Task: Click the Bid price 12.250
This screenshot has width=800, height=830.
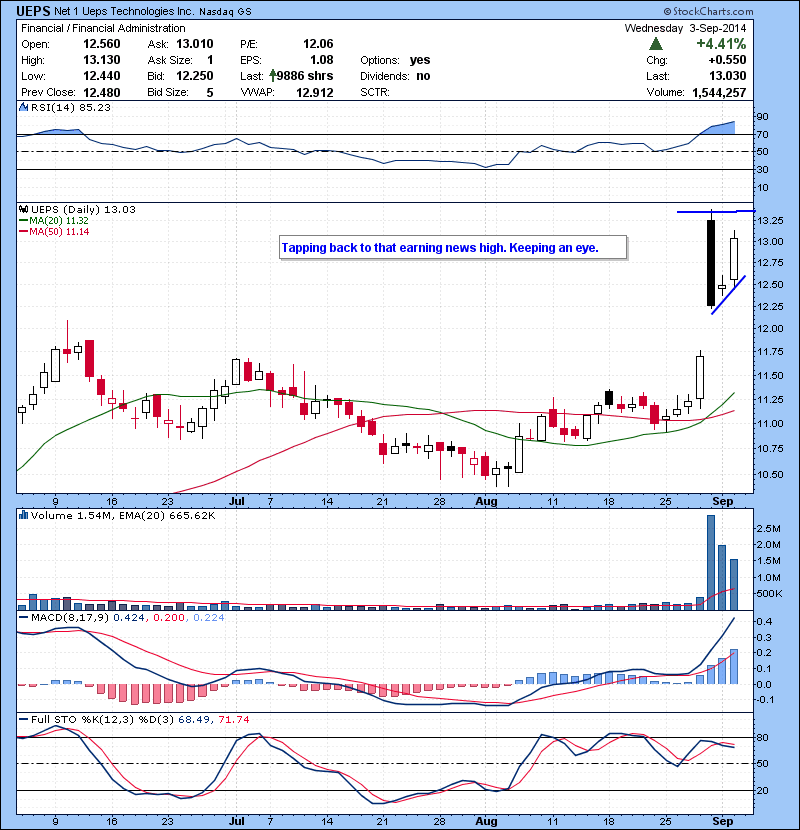Action: 195,76
